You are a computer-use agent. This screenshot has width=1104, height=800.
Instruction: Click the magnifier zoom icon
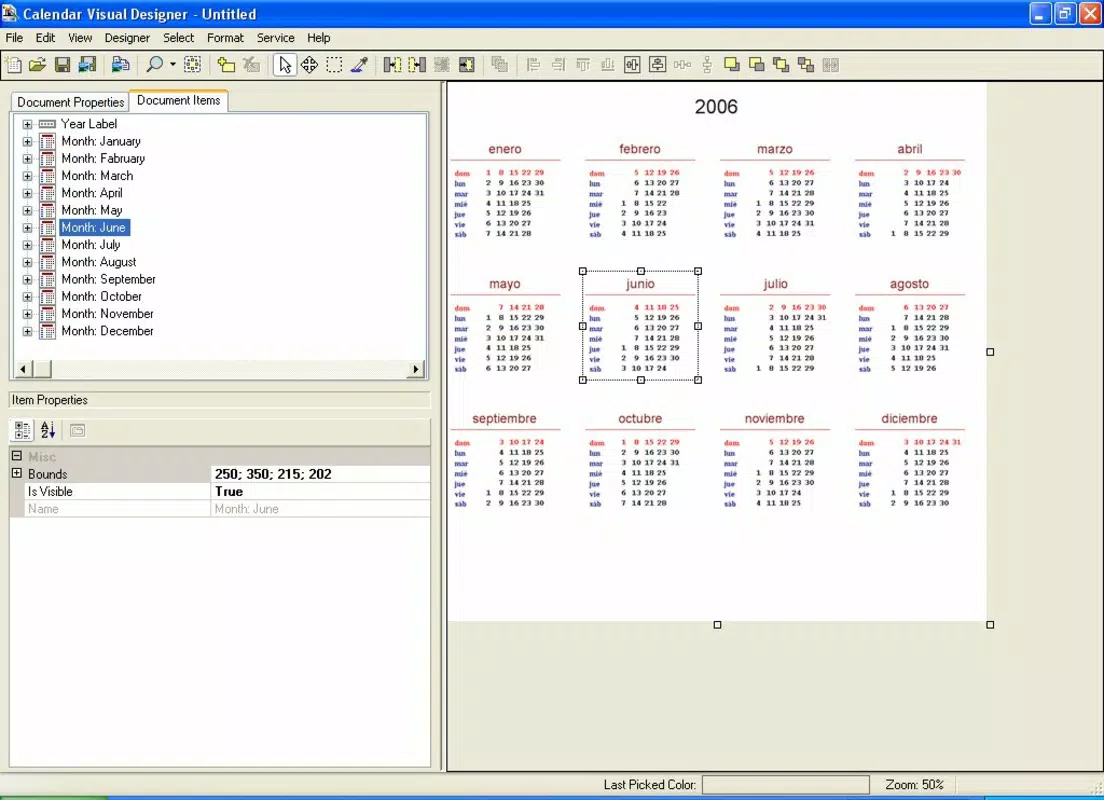click(153, 65)
